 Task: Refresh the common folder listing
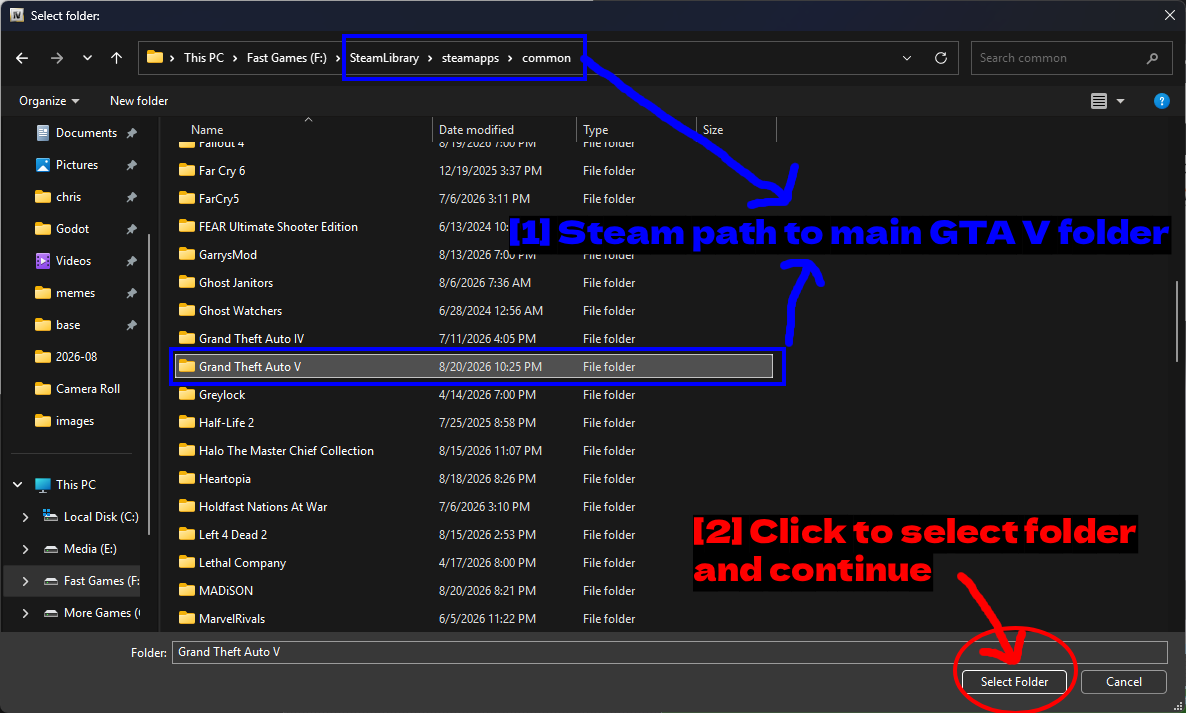[x=941, y=57]
